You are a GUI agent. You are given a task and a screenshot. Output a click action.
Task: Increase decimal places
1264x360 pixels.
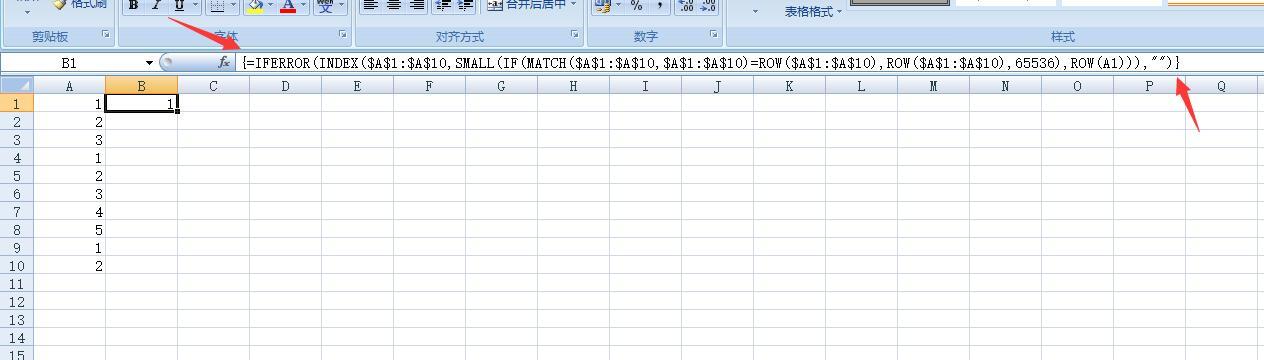tap(685, 5)
